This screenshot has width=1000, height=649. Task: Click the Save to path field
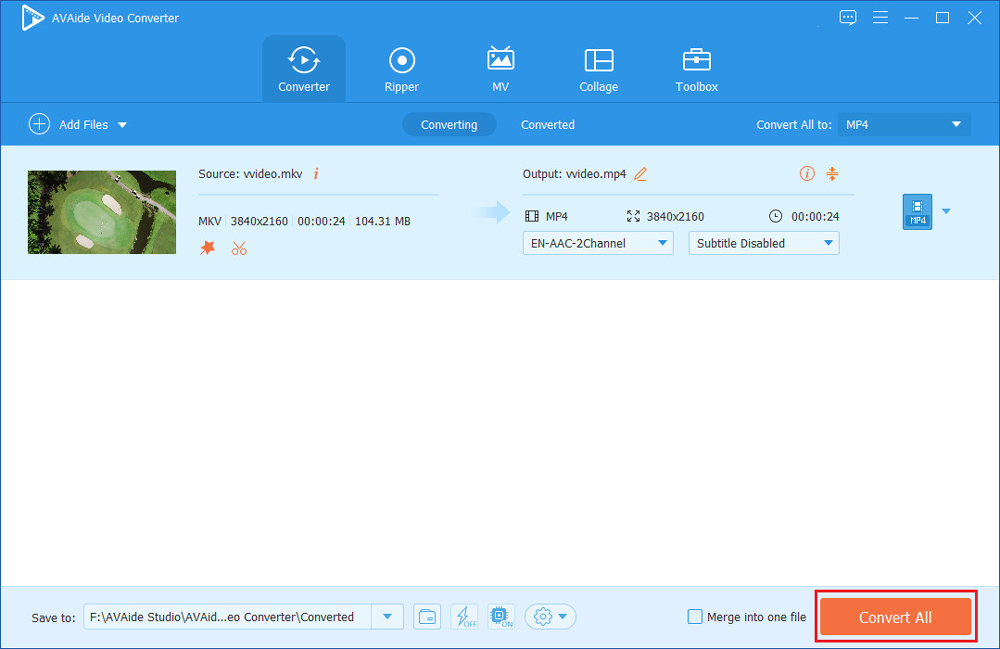[227, 616]
